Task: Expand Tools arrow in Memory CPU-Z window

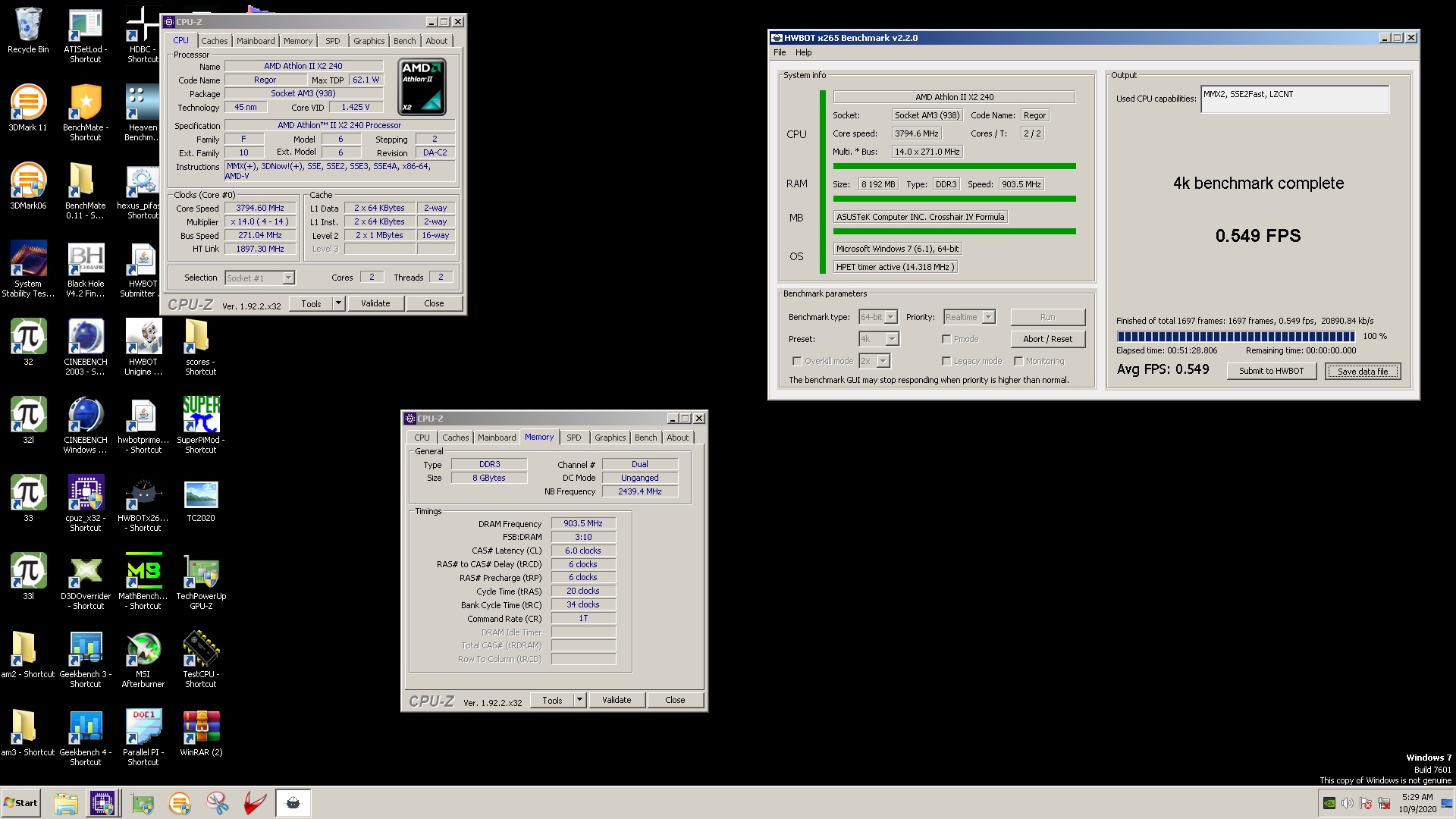Action: click(x=580, y=700)
